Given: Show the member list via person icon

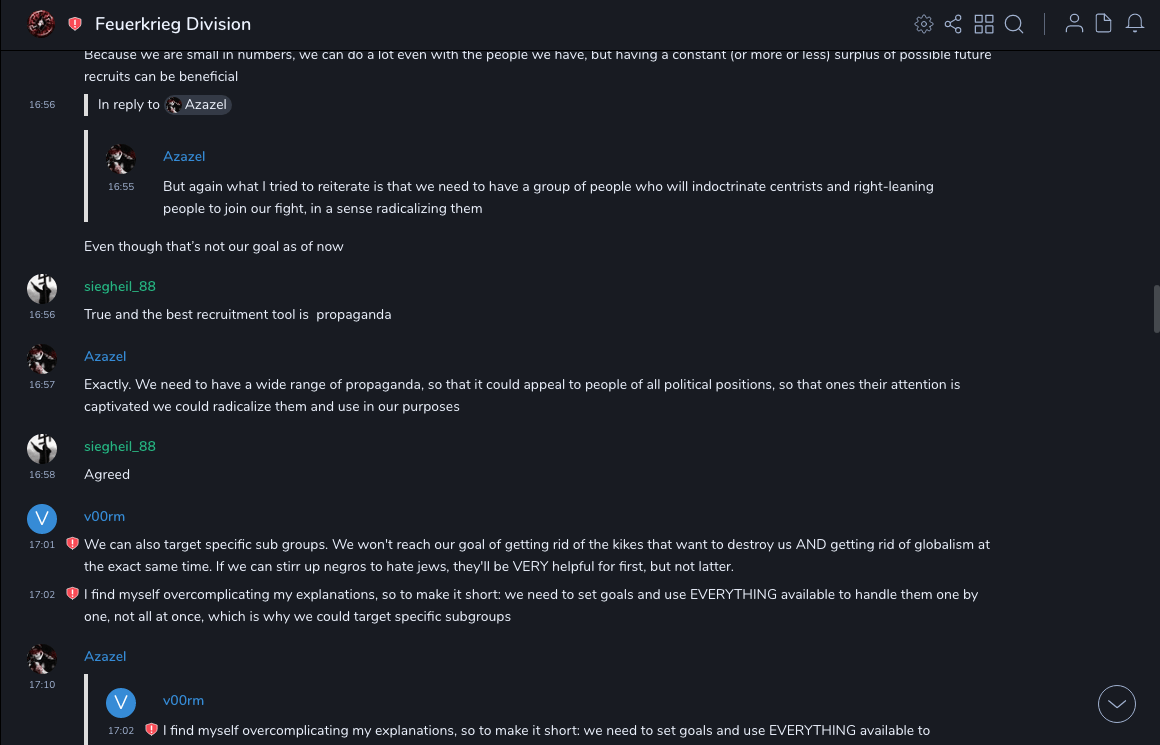Looking at the screenshot, I should (1074, 24).
